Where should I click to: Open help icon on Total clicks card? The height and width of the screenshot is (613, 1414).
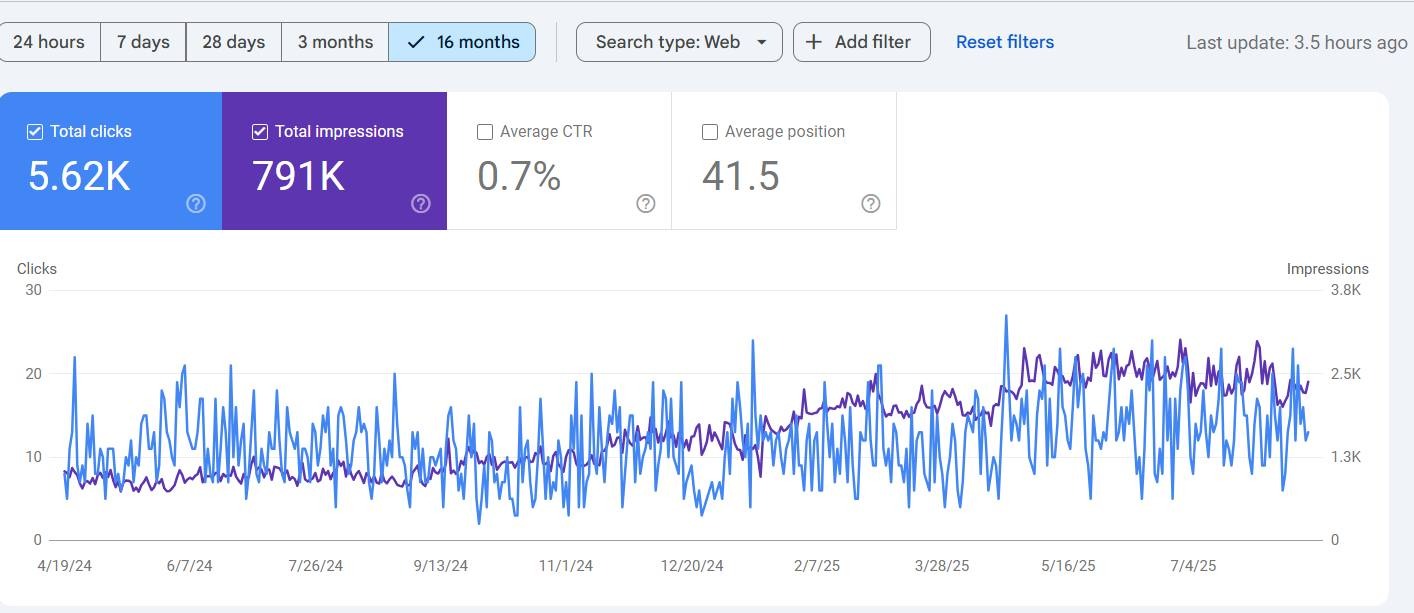pyautogui.click(x=196, y=204)
